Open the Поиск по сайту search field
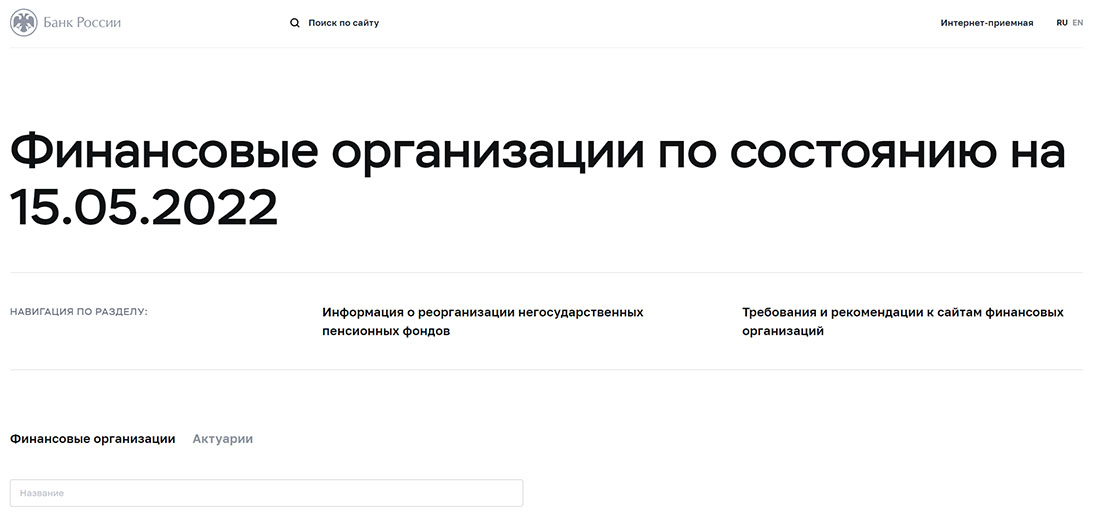 [344, 23]
